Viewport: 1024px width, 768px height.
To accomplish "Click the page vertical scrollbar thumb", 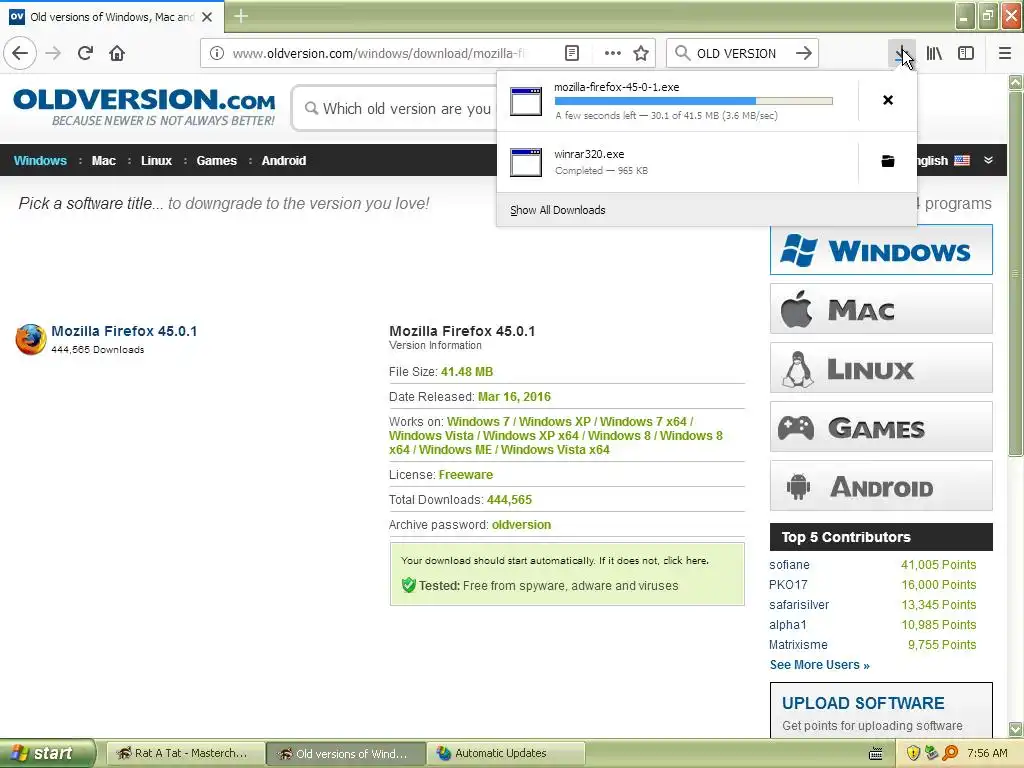I will 1015,274.
